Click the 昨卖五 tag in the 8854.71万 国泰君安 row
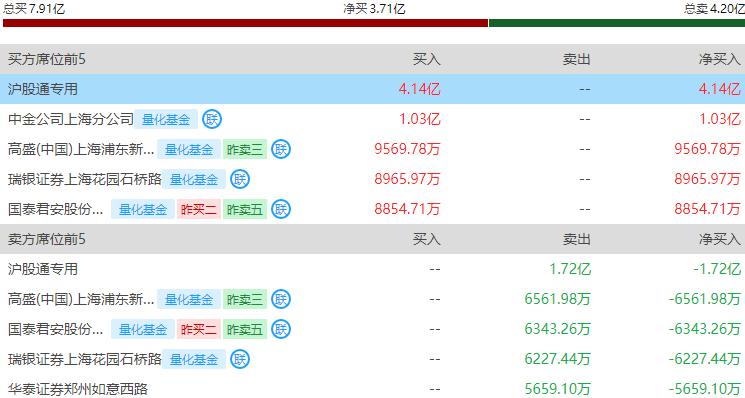Viewport: 745px width, 398px height. click(245, 209)
